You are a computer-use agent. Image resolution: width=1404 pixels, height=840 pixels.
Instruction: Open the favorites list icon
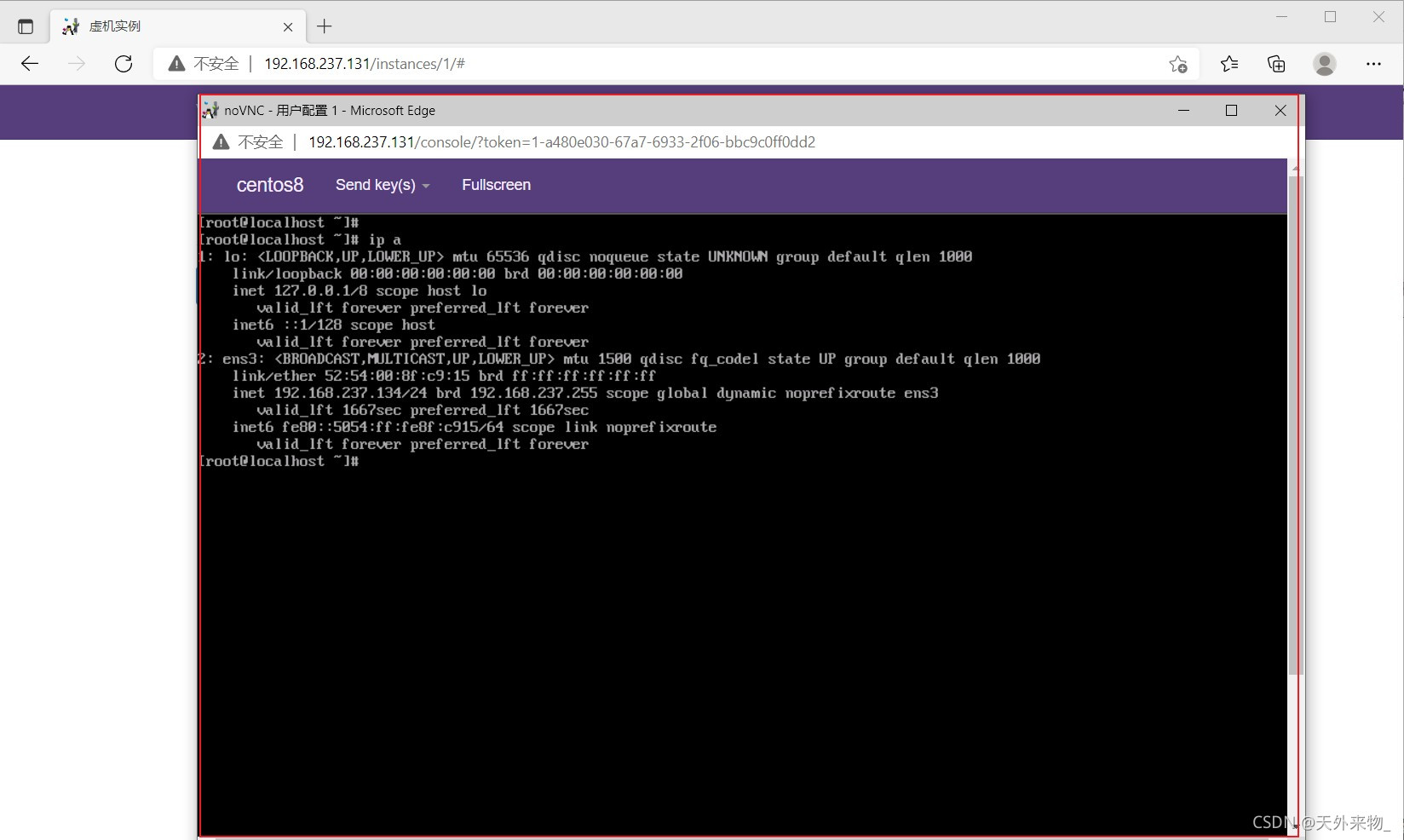[1228, 64]
